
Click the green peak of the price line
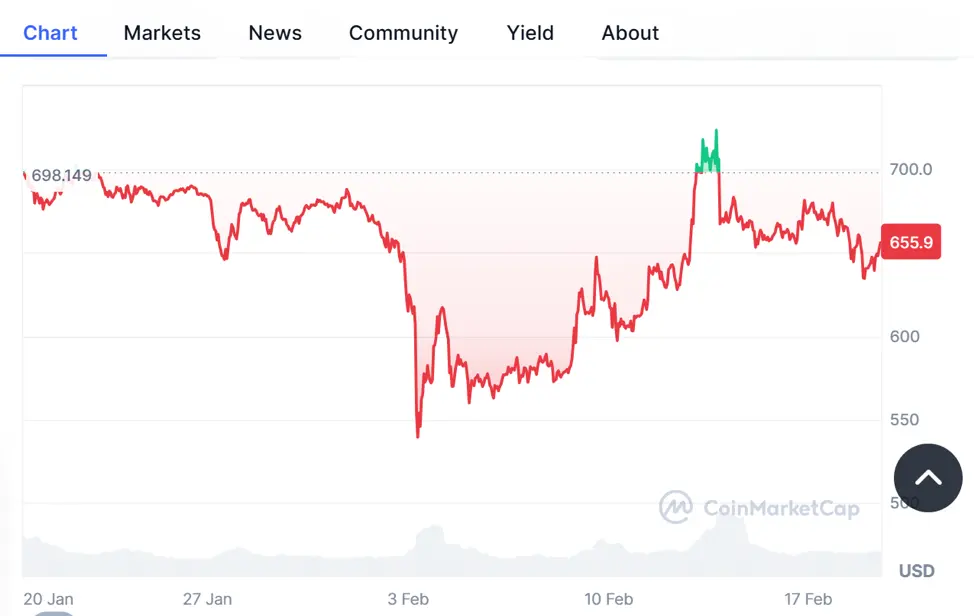(x=716, y=133)
